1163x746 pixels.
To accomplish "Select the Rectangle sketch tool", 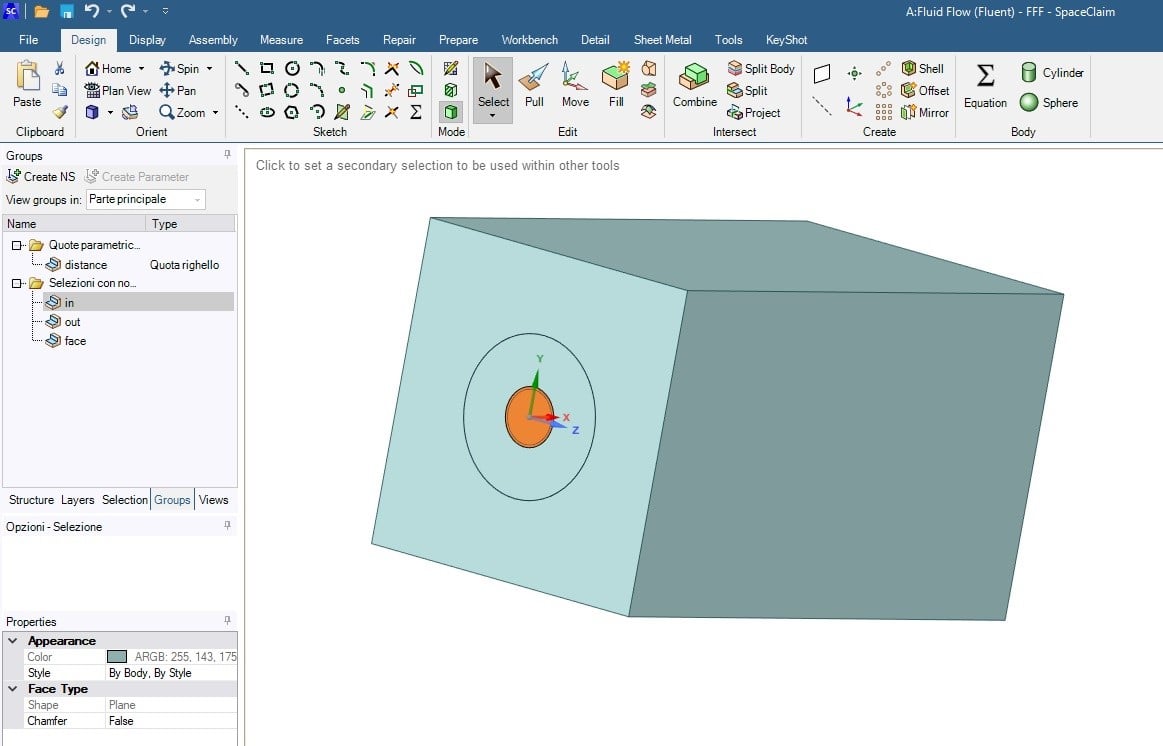I will (x=267, y=68).
